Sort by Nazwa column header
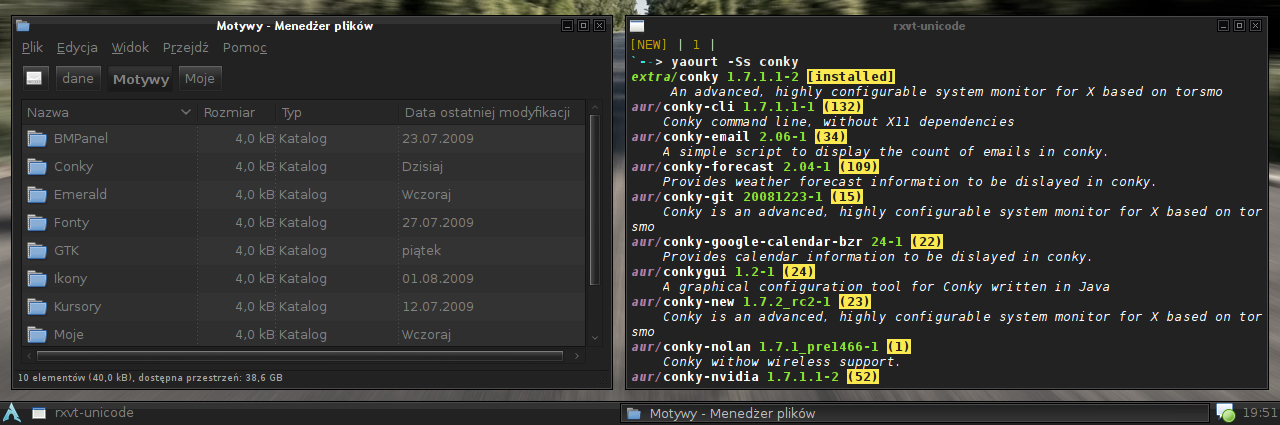 108,112
